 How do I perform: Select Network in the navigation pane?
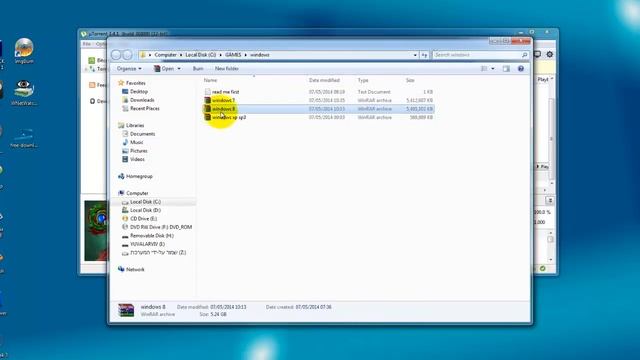pyautogui.click(x=135, y=269)
